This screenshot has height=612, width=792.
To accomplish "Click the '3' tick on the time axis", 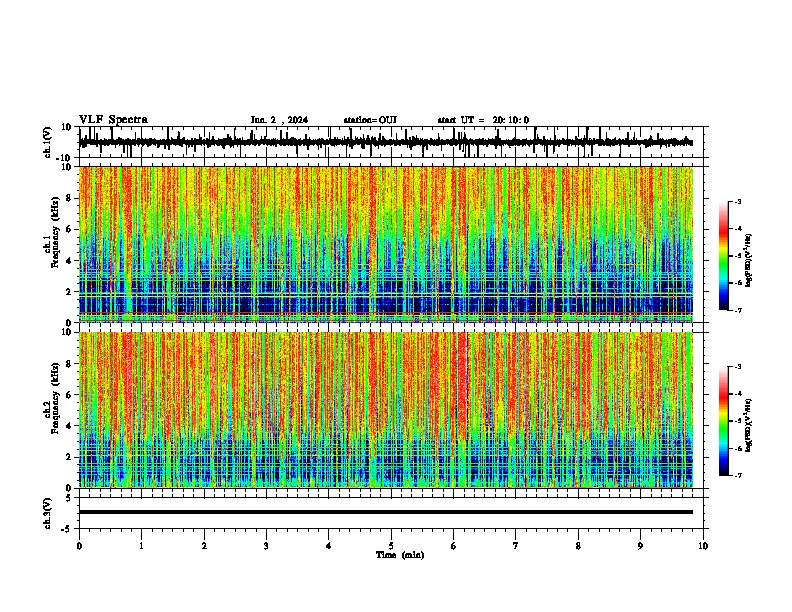I will (x=266, y=546).
